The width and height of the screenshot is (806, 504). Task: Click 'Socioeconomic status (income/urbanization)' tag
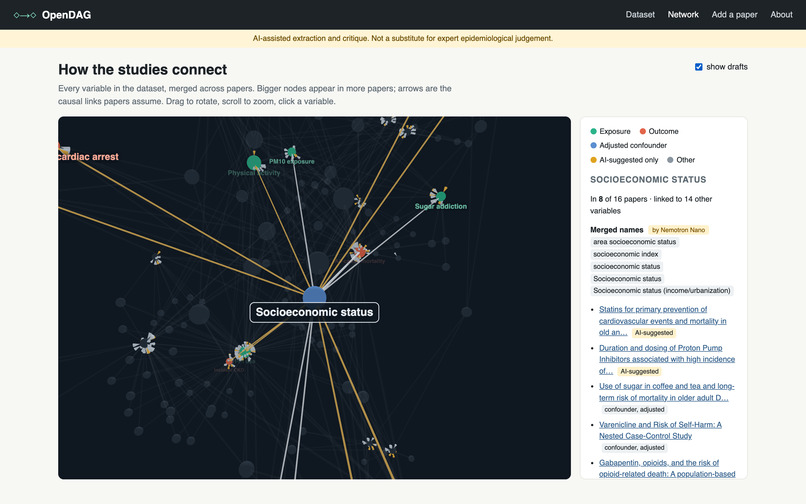coord(662,291)
